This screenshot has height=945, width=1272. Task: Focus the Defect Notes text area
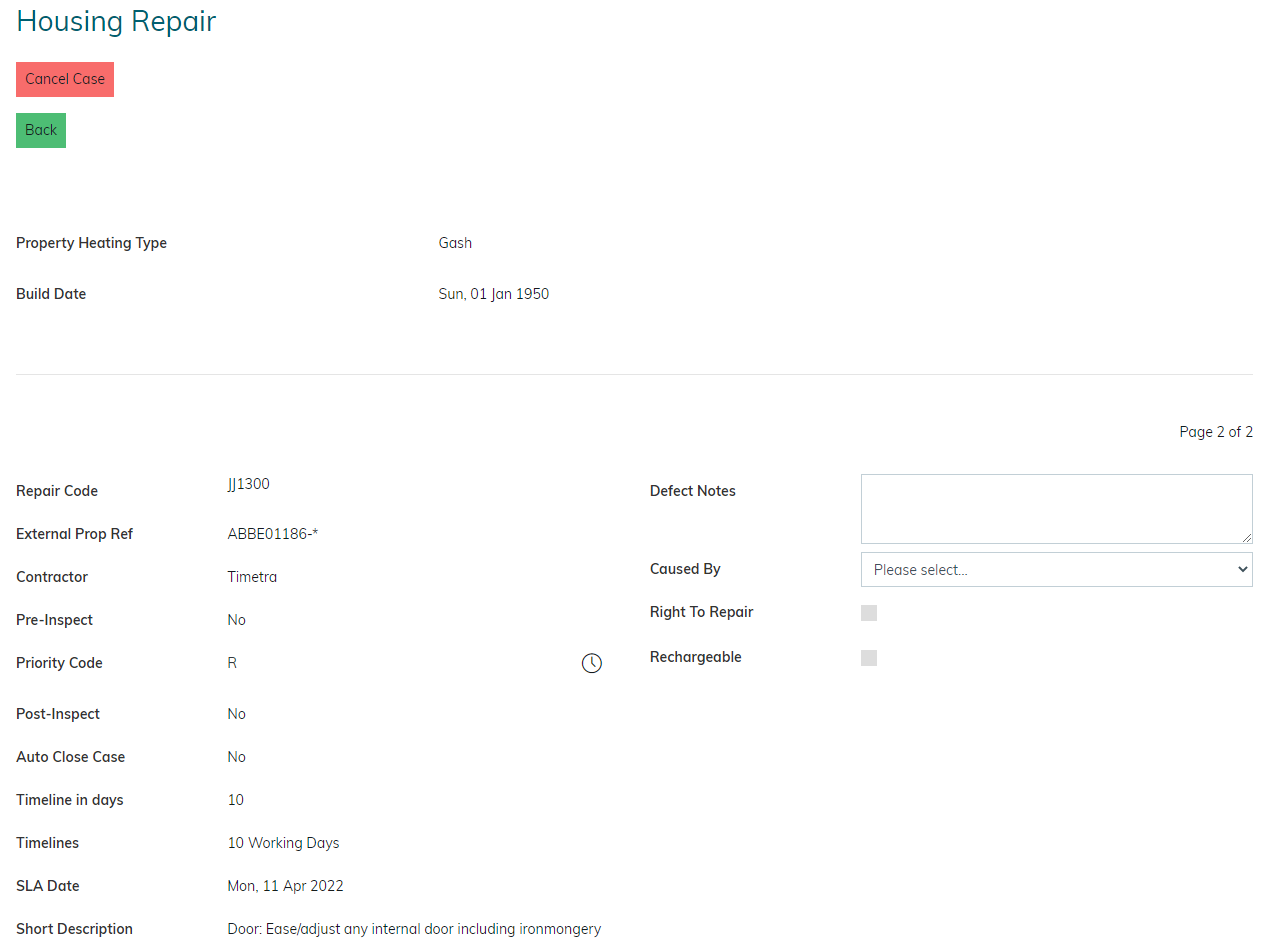point(1055,508)
